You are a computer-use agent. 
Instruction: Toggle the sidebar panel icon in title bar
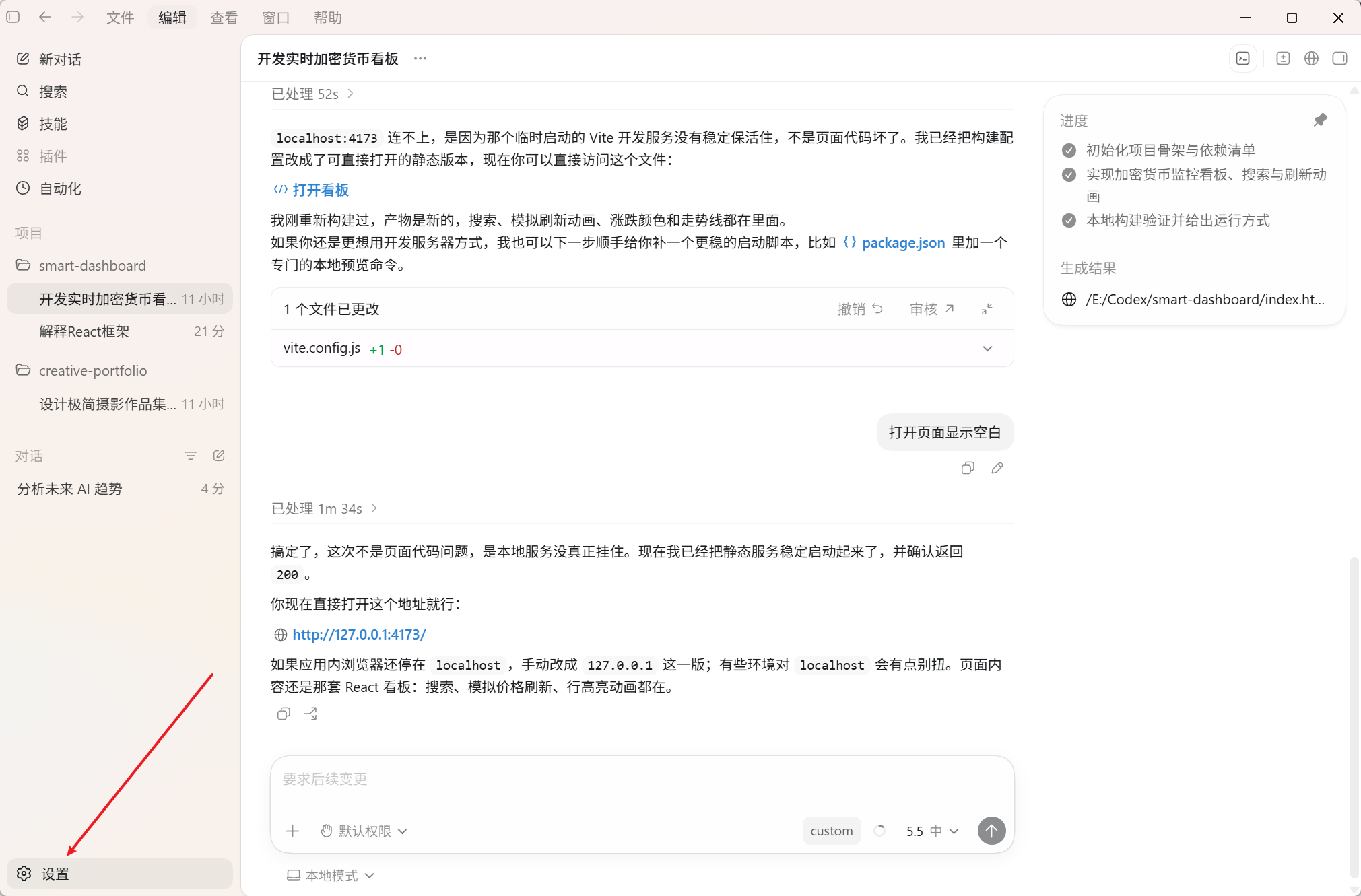tap(13, 18)
